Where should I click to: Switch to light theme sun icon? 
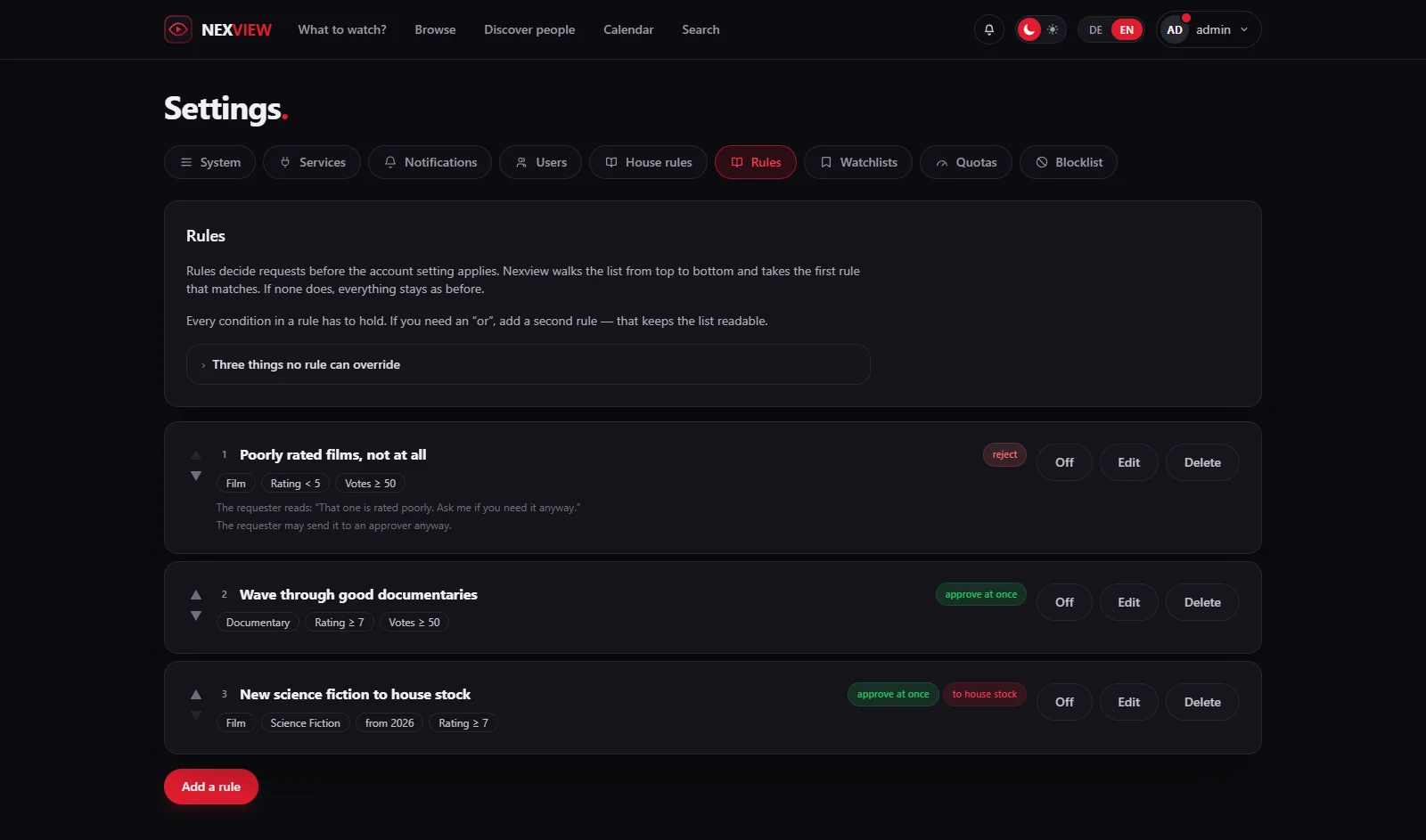click(x=1053, y=29)
